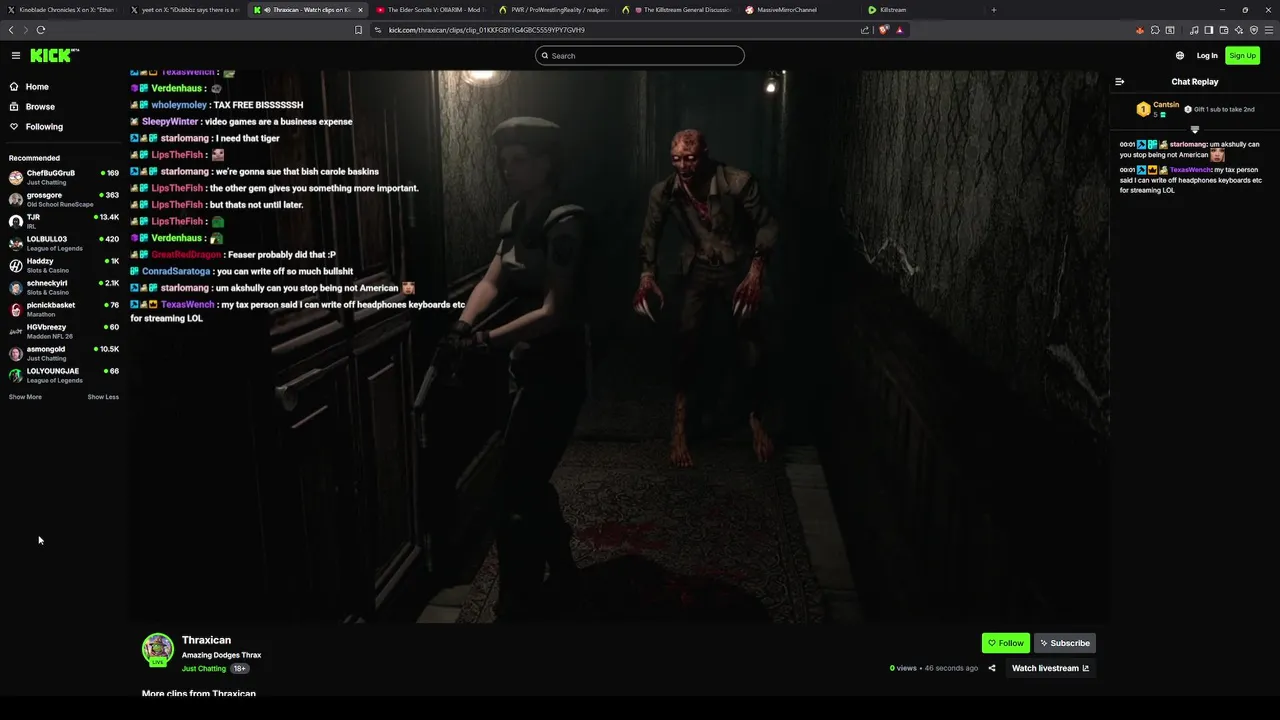Click the browser forward arrow
Viewport: 1280px width, 720px height.
(x=25, y=30)
